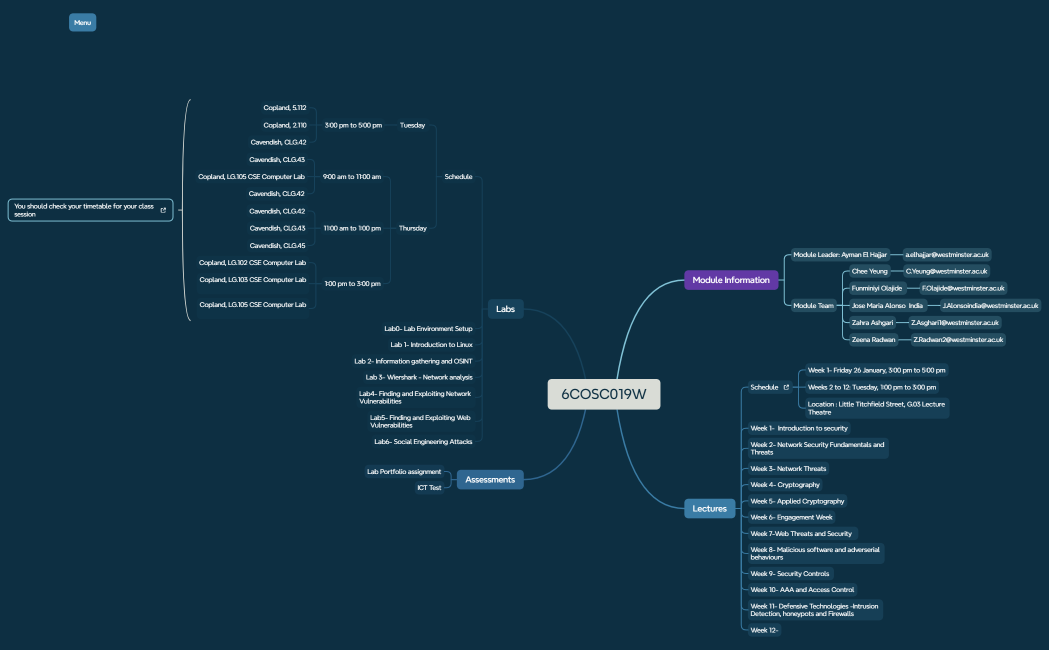Select the central 6COSC019W node
The image size is (1049, 650).
tap(603, 394)
